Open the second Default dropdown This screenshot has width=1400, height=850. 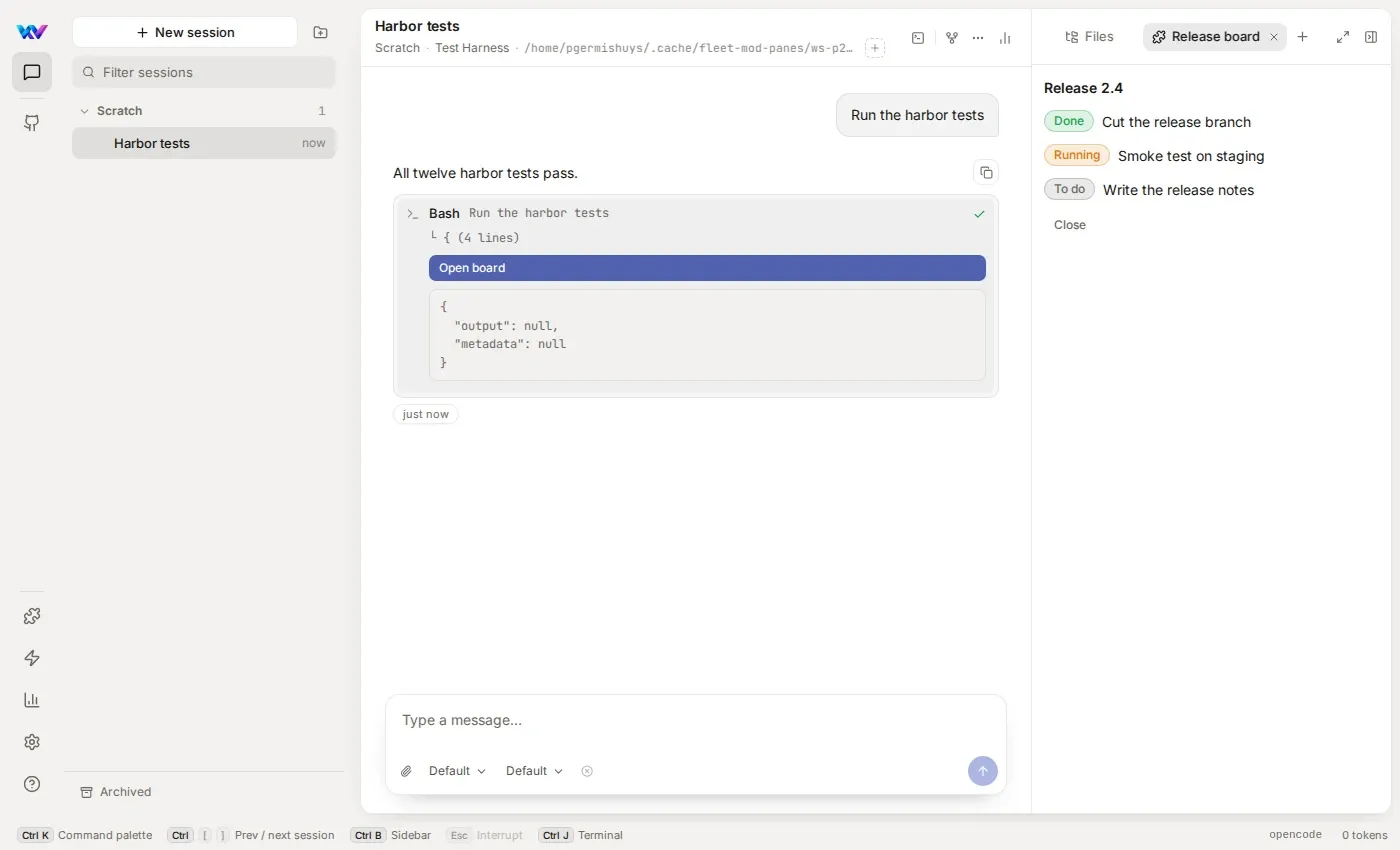pos(534,771)
